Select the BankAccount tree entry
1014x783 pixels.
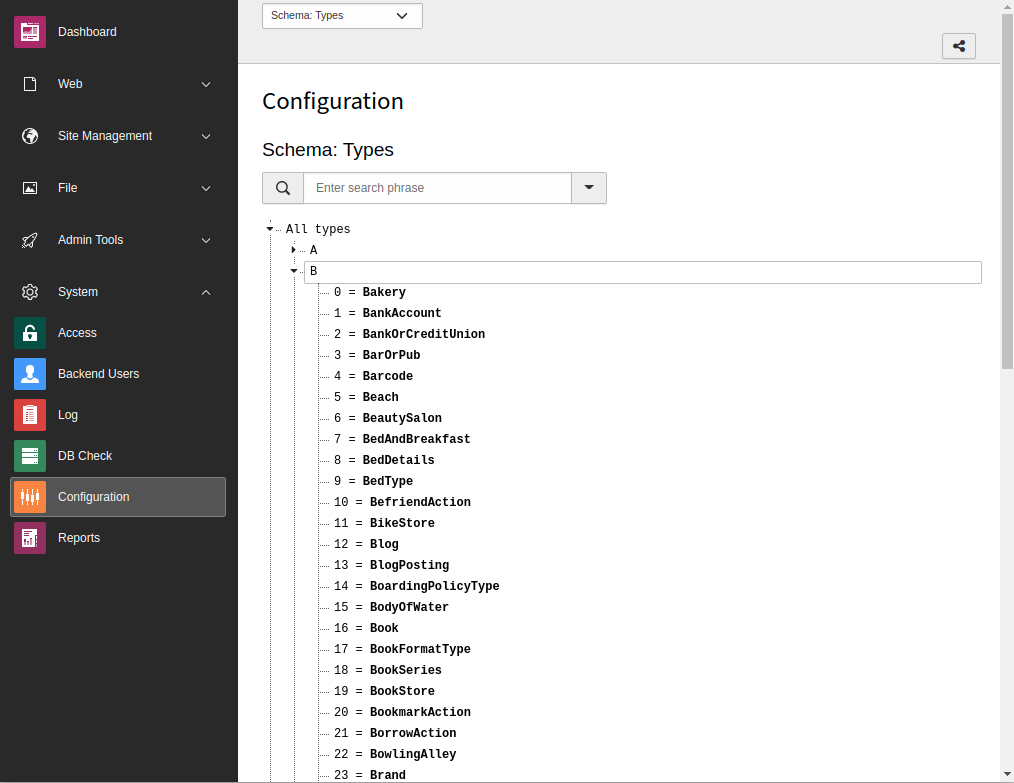point(404,312)
